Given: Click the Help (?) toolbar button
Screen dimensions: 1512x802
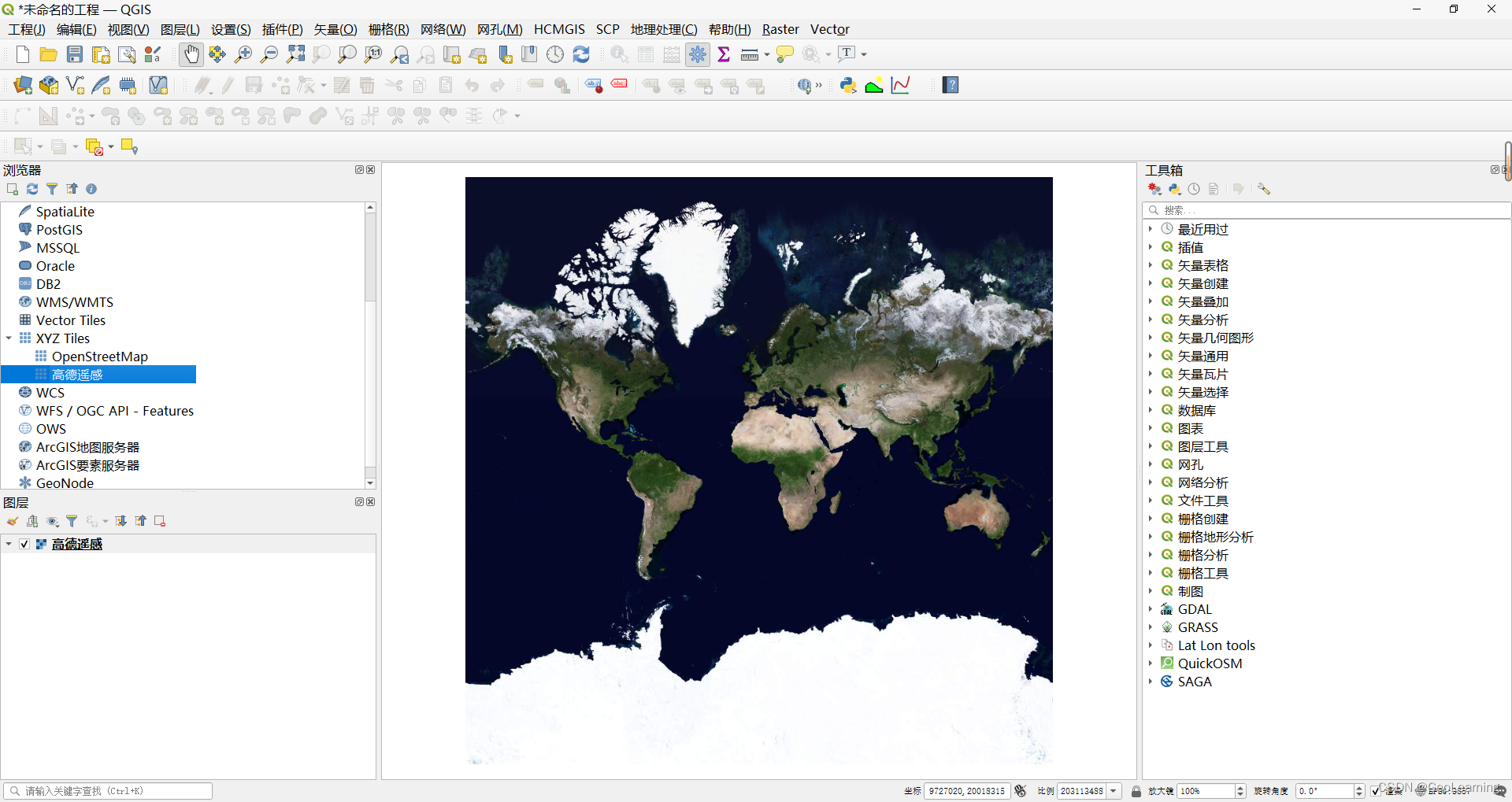Looking at the screenshot, I should [951, 85].
